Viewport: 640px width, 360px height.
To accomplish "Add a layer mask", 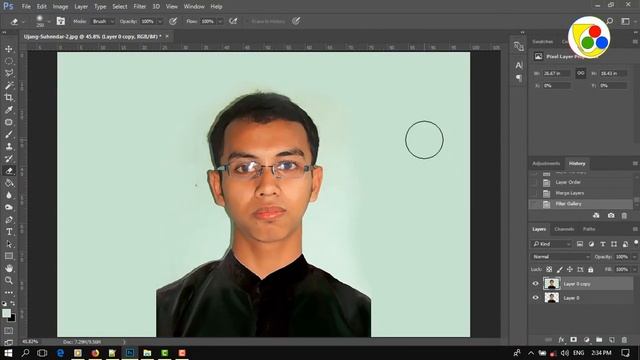I will click(x=573, y=340).
